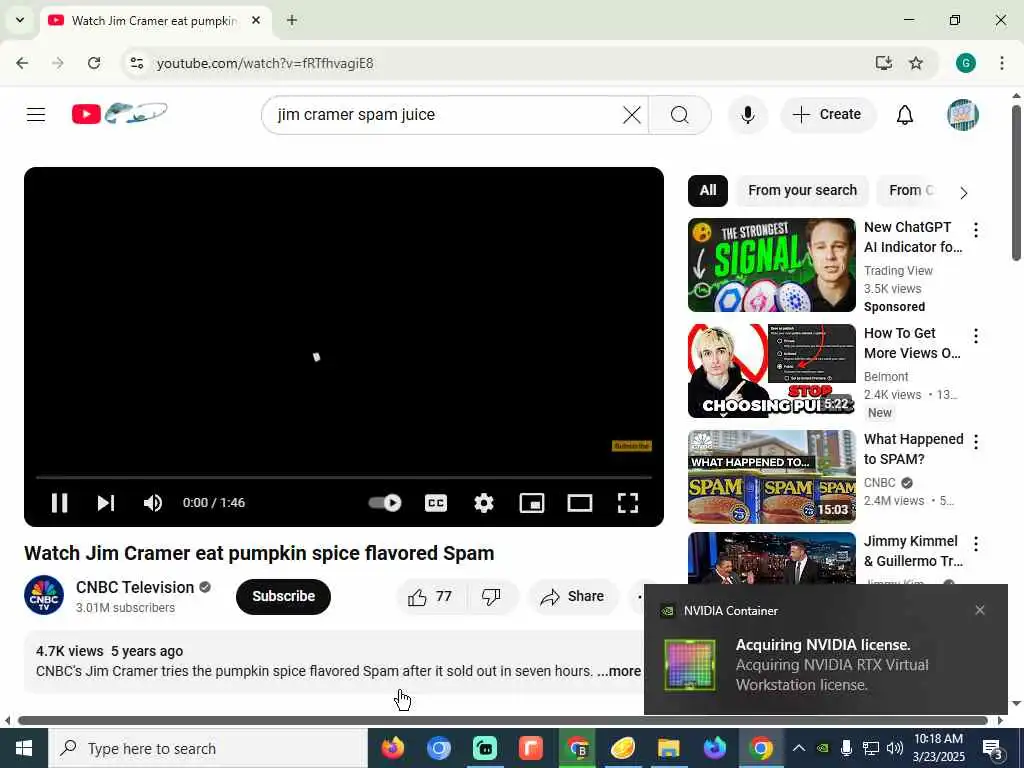Open Chrome install app icon in address bar
Viewport: 1024px width, 768px height.
pos(884,63)
